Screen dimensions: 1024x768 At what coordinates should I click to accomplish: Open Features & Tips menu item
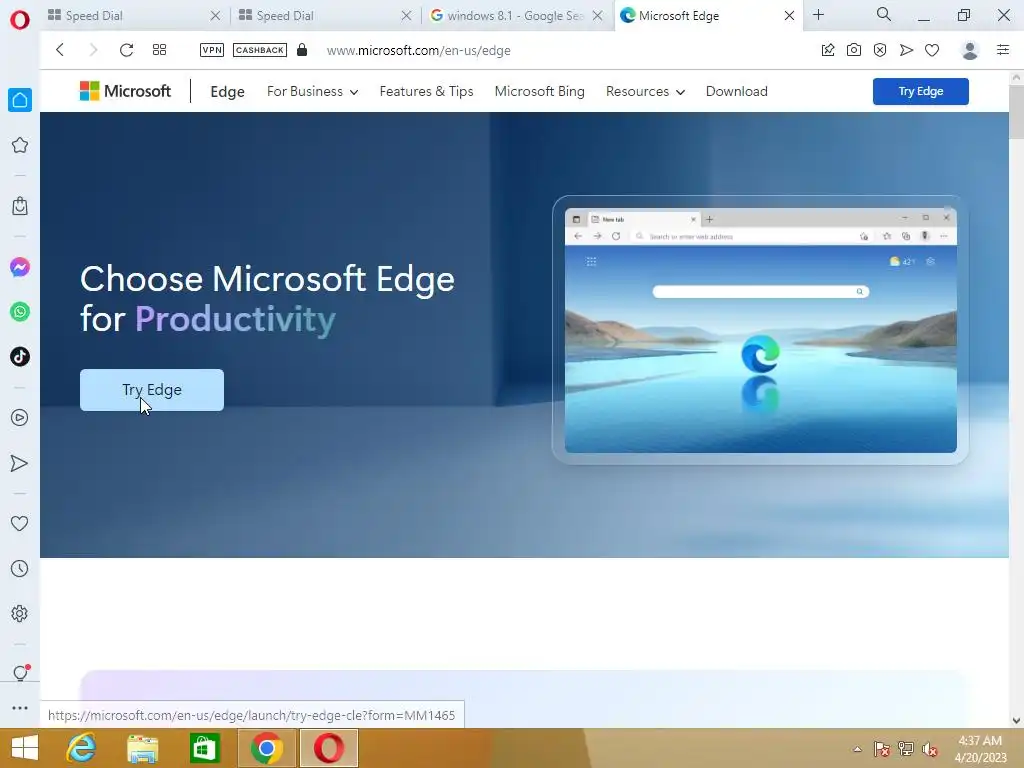click(x=426, y=91)
